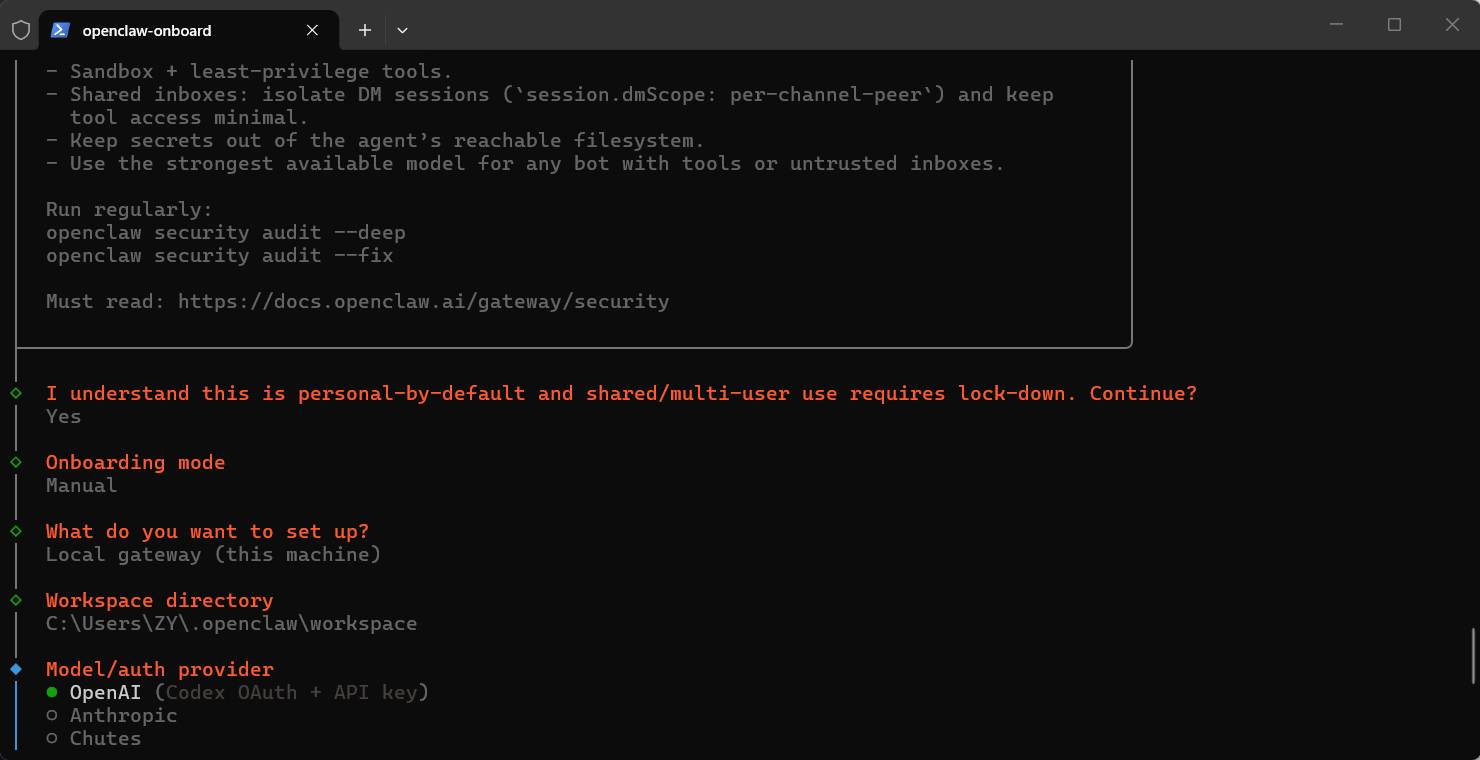Minimize the terminal window

[1336, 25]
